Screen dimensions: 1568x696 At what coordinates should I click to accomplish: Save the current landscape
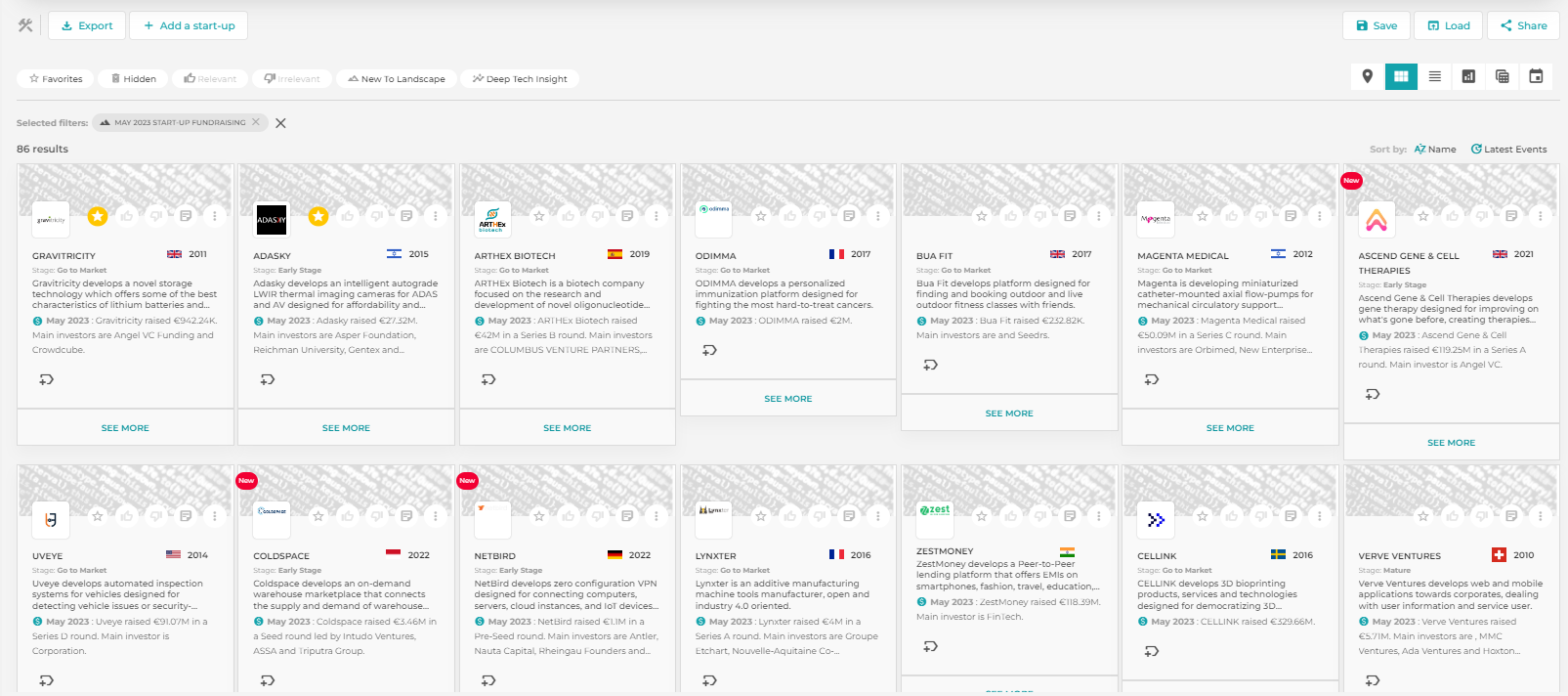[1377, 25]
